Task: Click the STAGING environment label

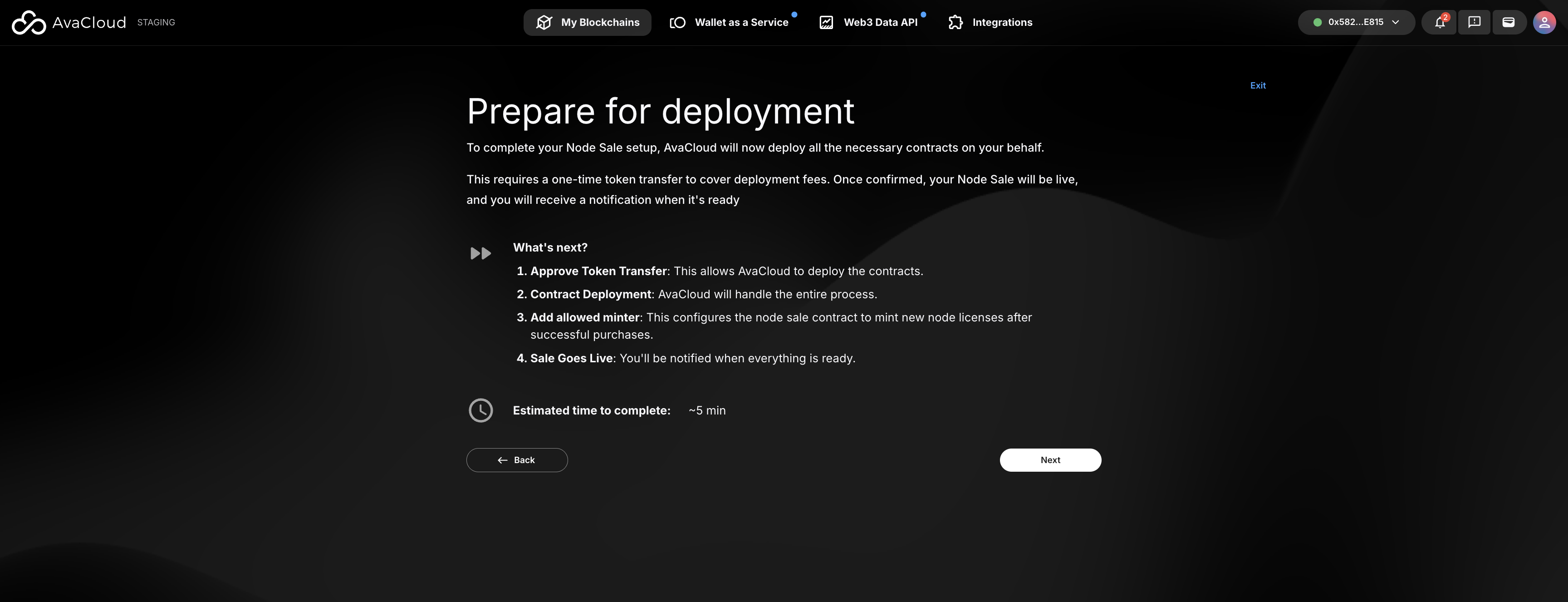Action: point(156,23)
